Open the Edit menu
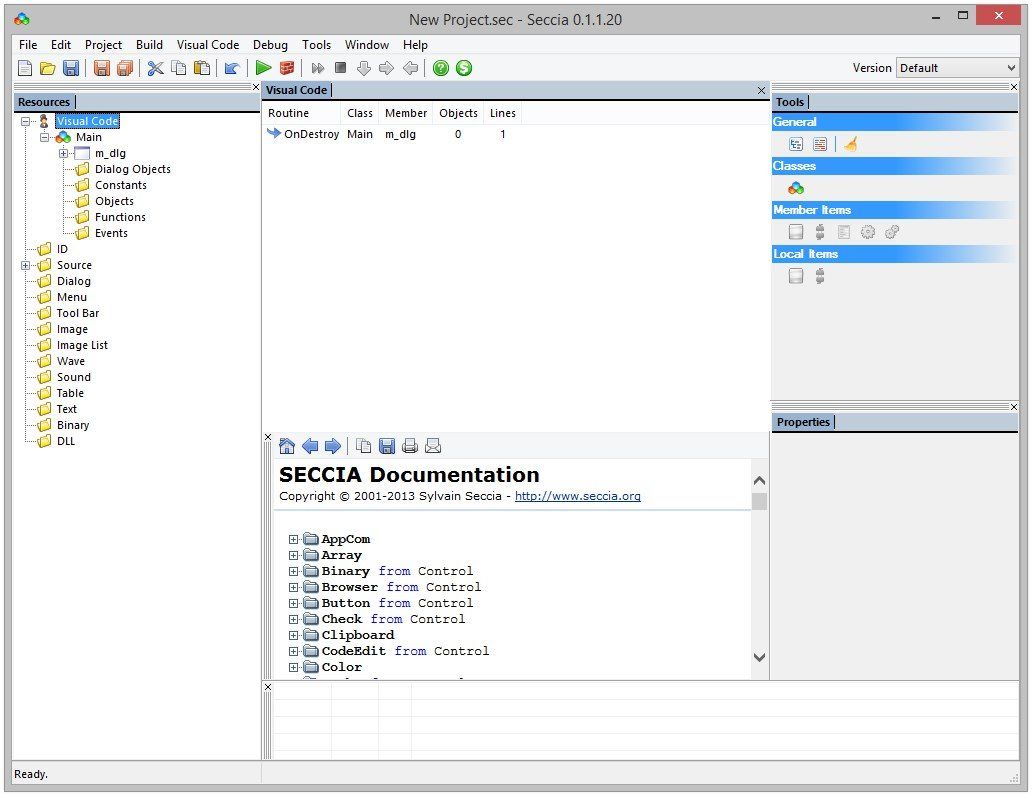Screen dimensions: 1033x796 tap(61, 45)
